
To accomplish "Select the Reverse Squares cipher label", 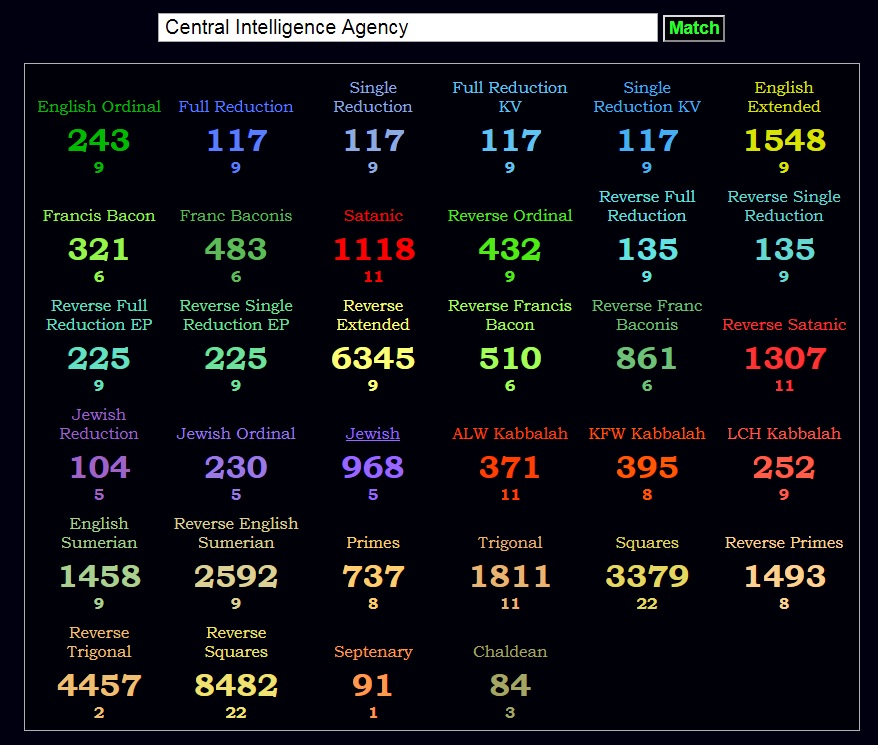I will coord(236,642).
